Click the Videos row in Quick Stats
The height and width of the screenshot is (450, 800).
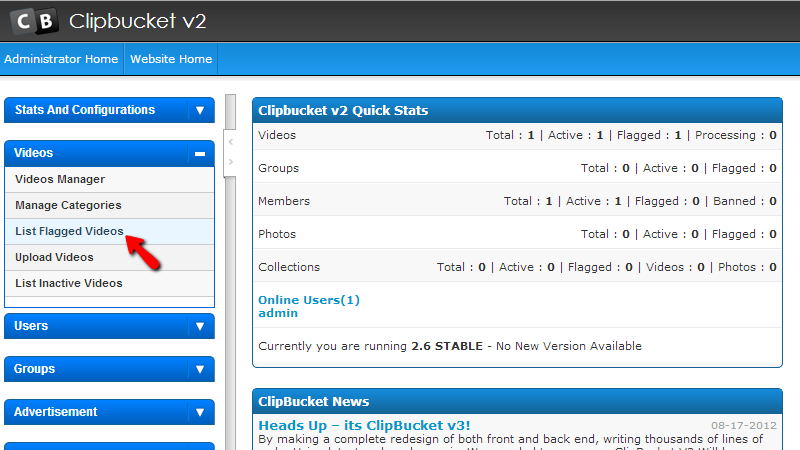[x=517, y=135]
